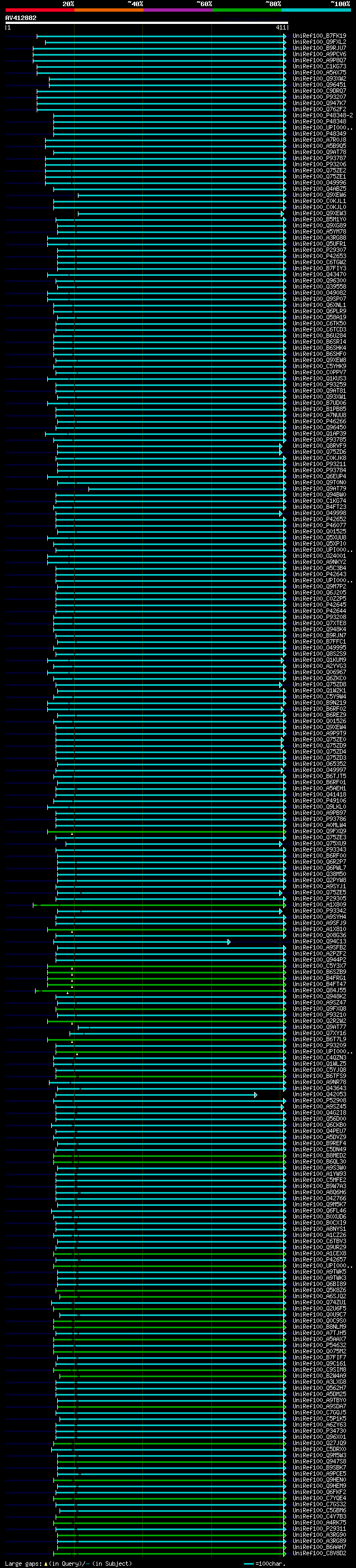Select the UniRef100_A3RG88 label
Screen dimensions: 356x1568
click(x=319, y=238)
